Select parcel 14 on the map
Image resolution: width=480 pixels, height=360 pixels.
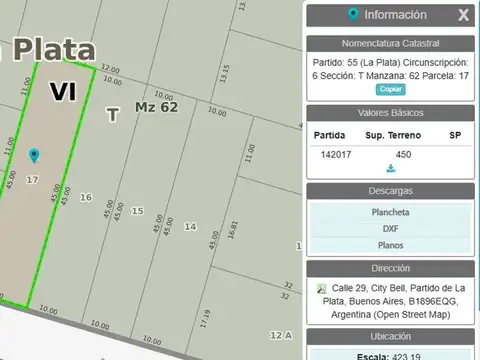[x=190, y=227]
